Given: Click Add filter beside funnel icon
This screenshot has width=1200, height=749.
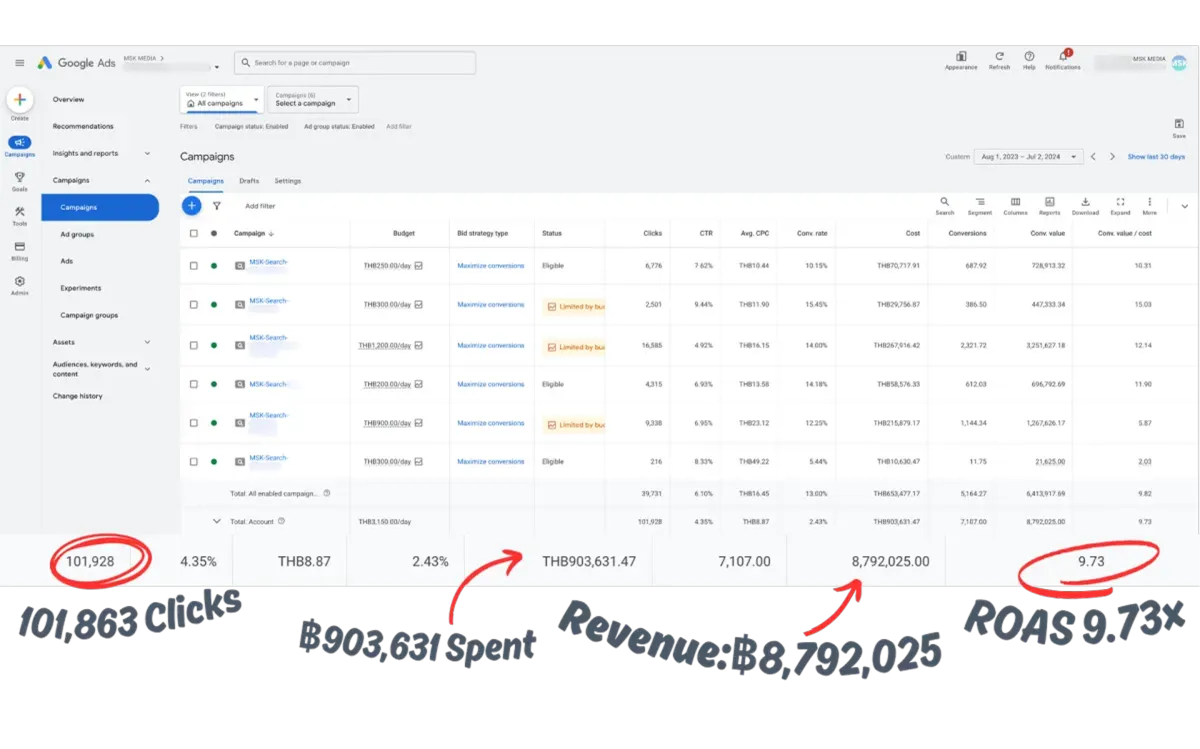Looking at the screenshot, I should 260,206.
